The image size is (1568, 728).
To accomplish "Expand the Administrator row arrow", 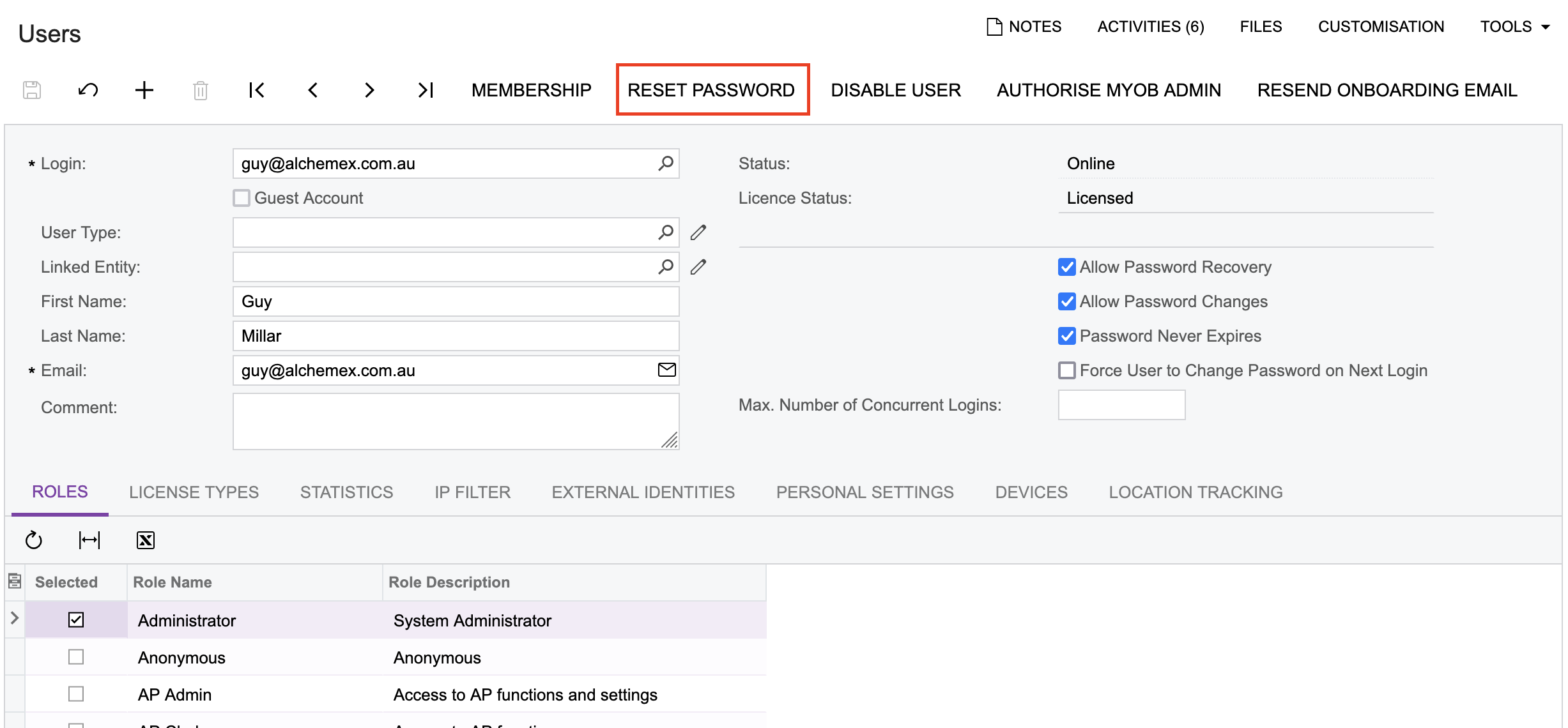I will 15,618.
